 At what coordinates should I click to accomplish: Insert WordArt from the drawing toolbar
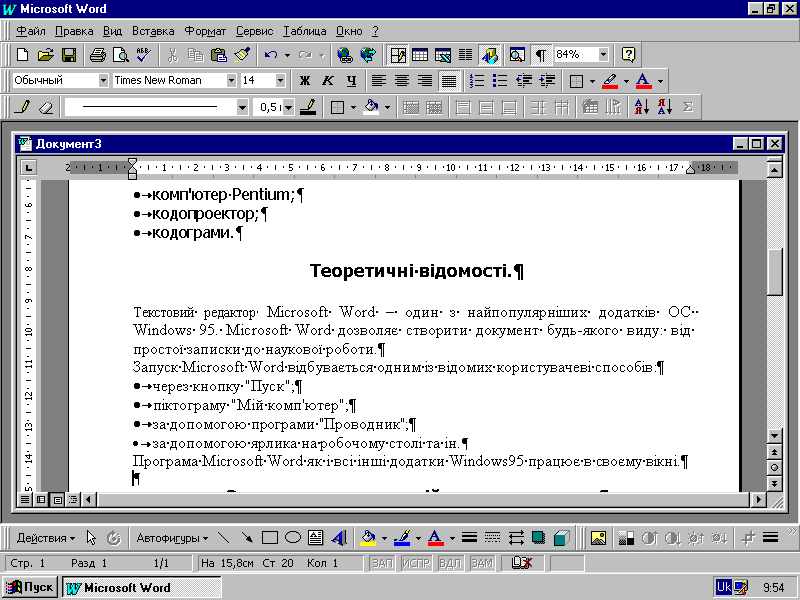(x=339, y=538)
